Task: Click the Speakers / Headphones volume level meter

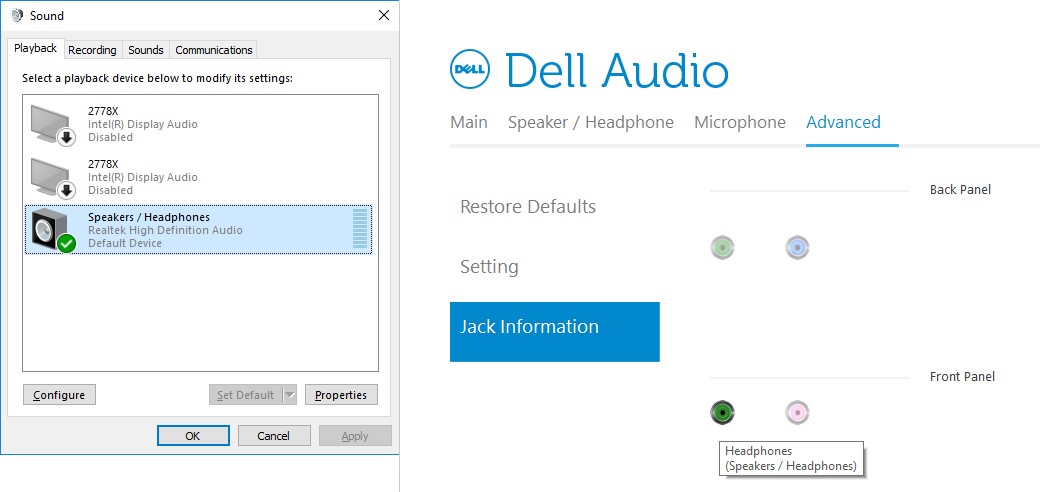Action: (x=360, y=230)
